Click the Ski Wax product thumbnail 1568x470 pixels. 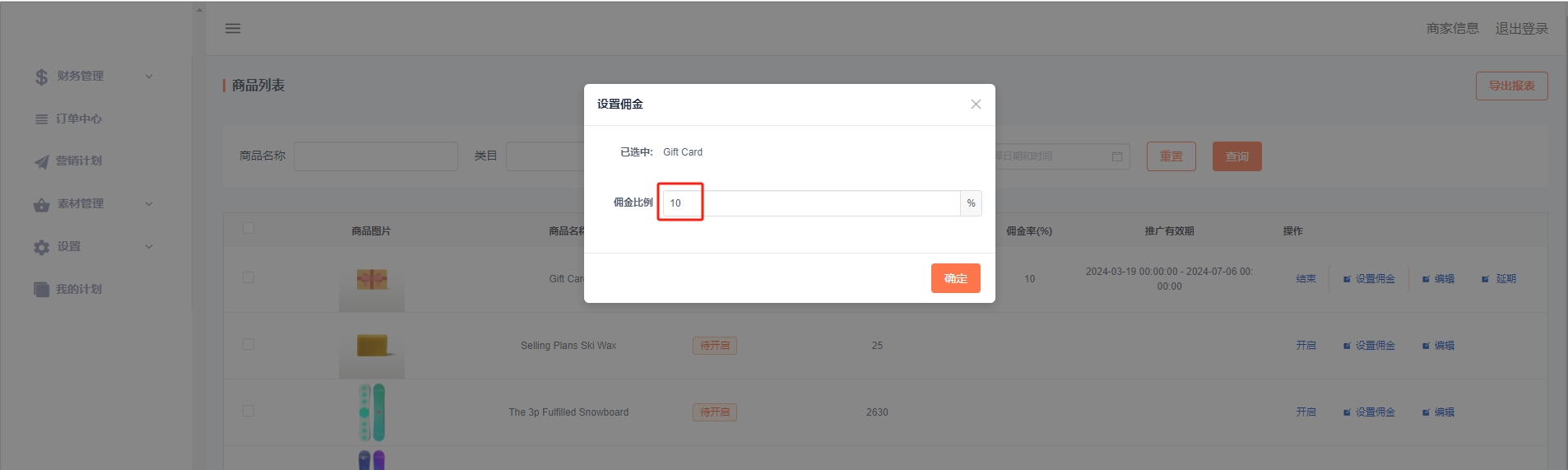coord(372,347)
